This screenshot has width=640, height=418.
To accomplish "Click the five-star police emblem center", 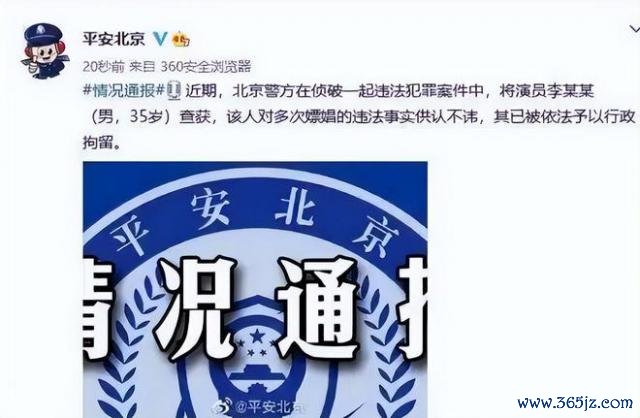I will [x=257, y=336].
